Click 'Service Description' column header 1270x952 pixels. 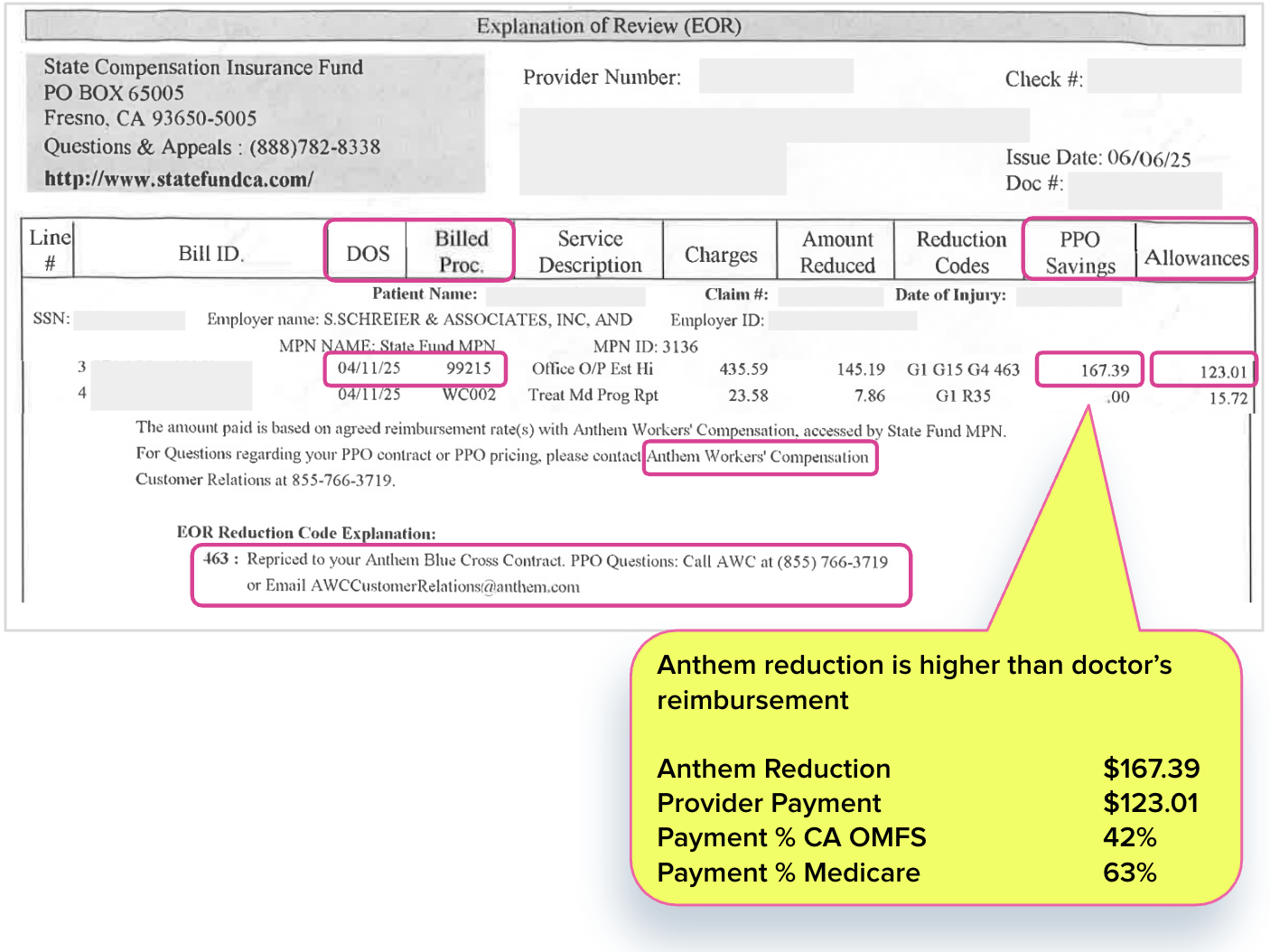click(x=590, y=251)
